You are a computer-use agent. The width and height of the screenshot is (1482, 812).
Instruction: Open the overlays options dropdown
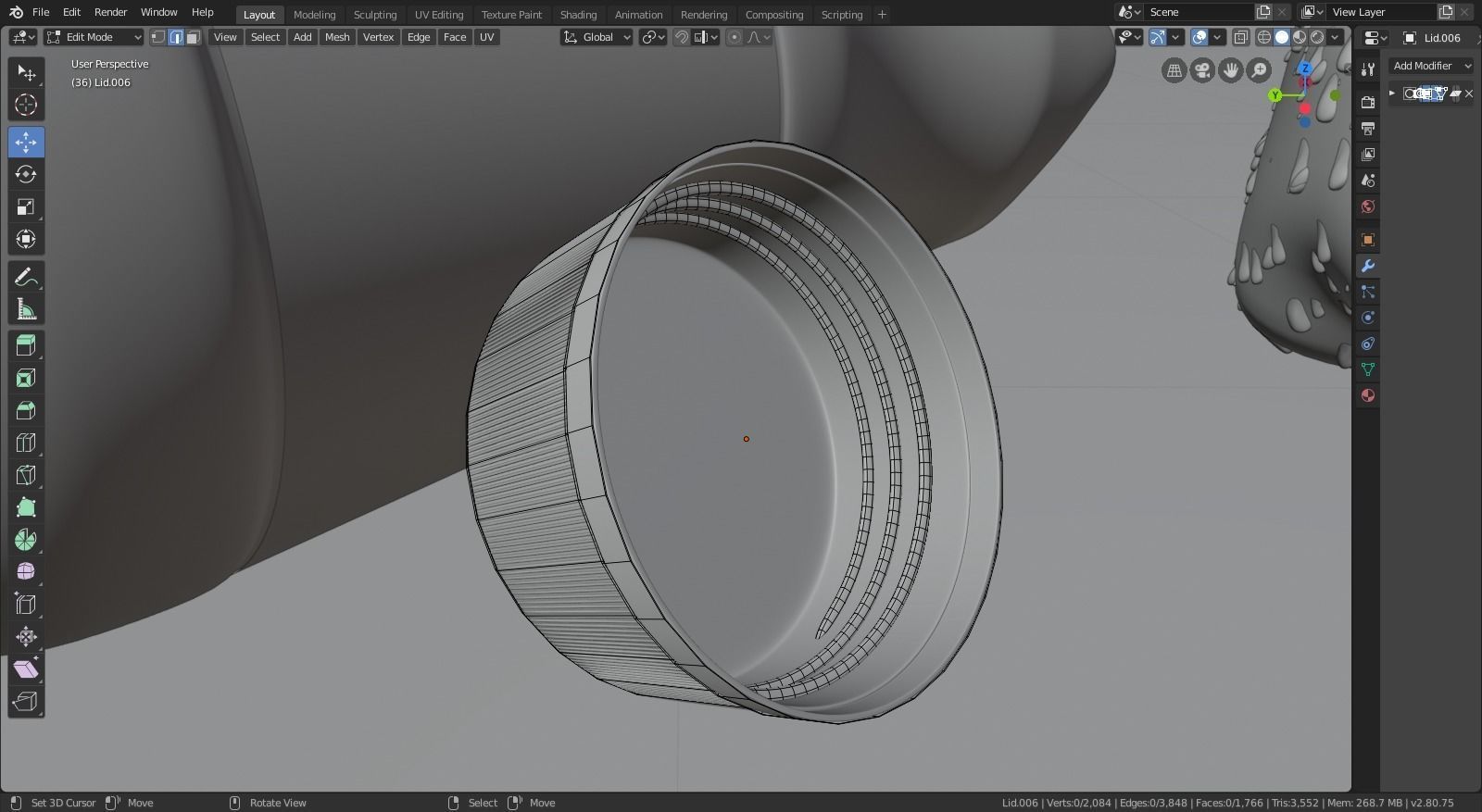(x=1217, y=37)
